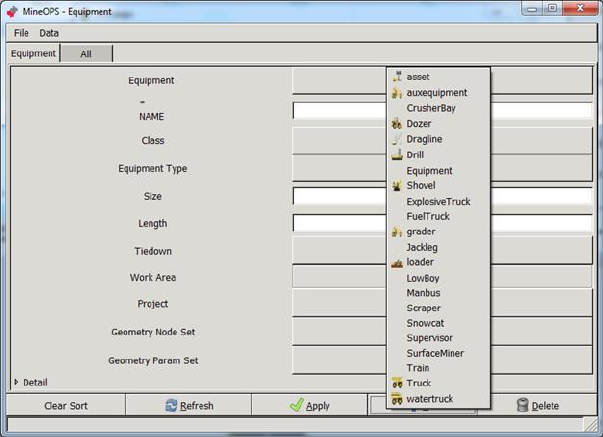This screenshot has width=603, height=437.
Task: Select FuelTruck from the menu
Action: pyautogui.click(x=438, y=217)
